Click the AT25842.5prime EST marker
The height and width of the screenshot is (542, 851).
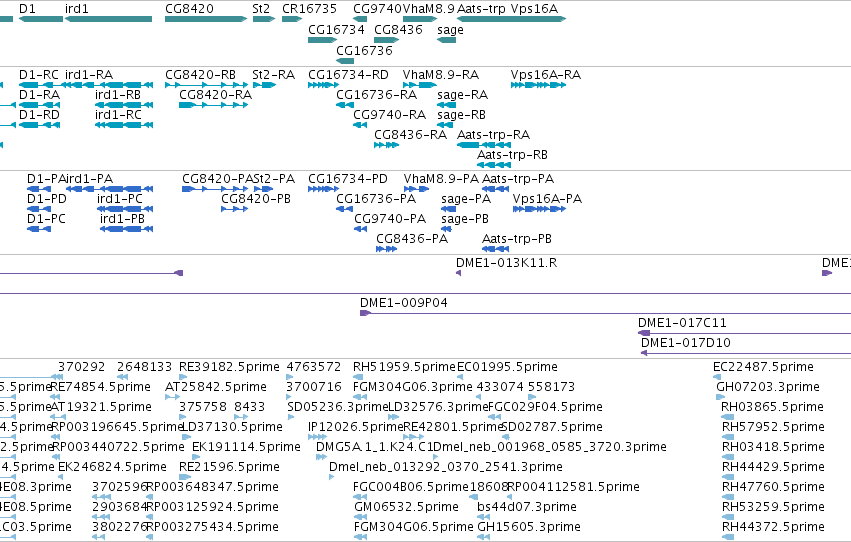click(x=173, y=397)
